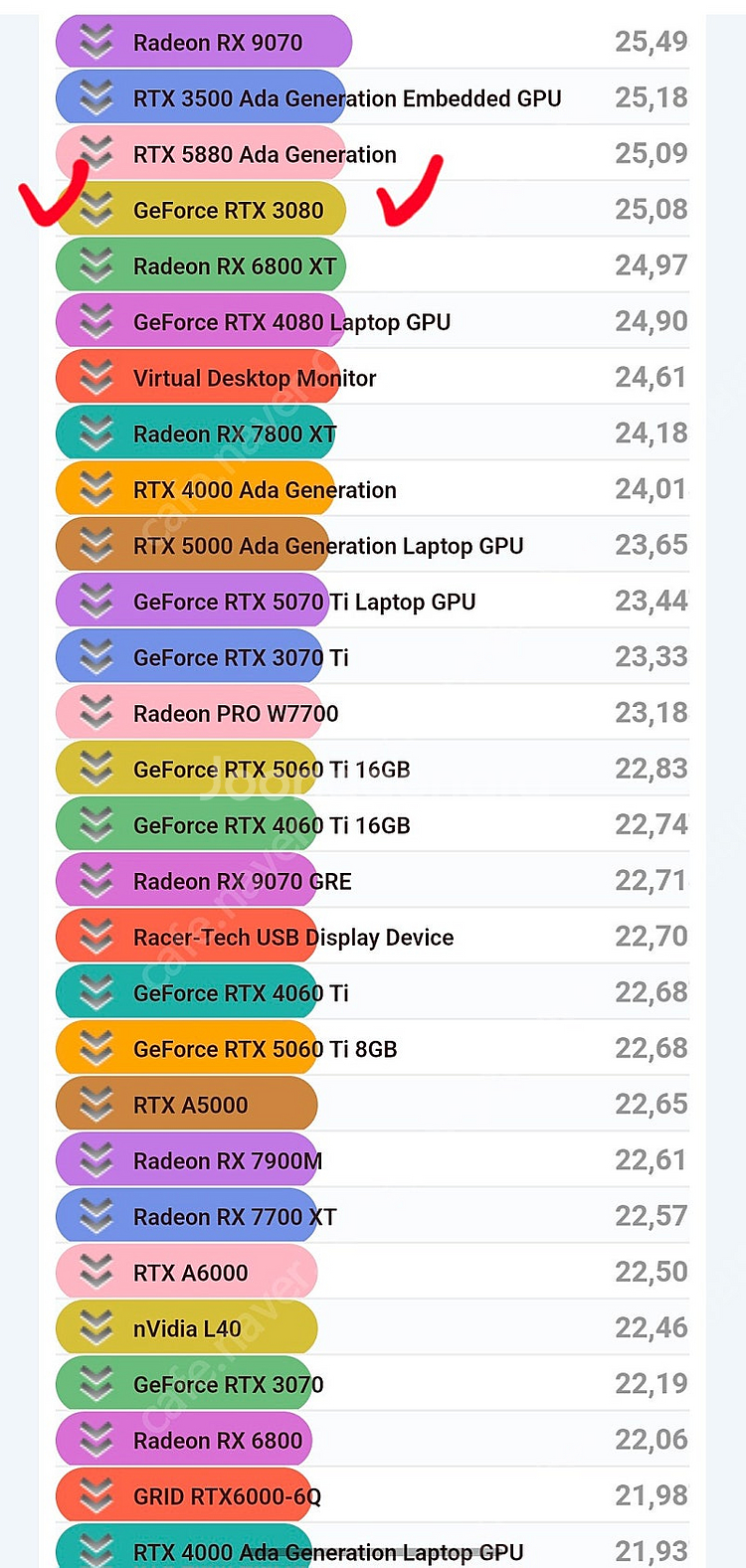
Task: Expand the RTX 5880 Ada Generation chevron
Action: (96, 152)
